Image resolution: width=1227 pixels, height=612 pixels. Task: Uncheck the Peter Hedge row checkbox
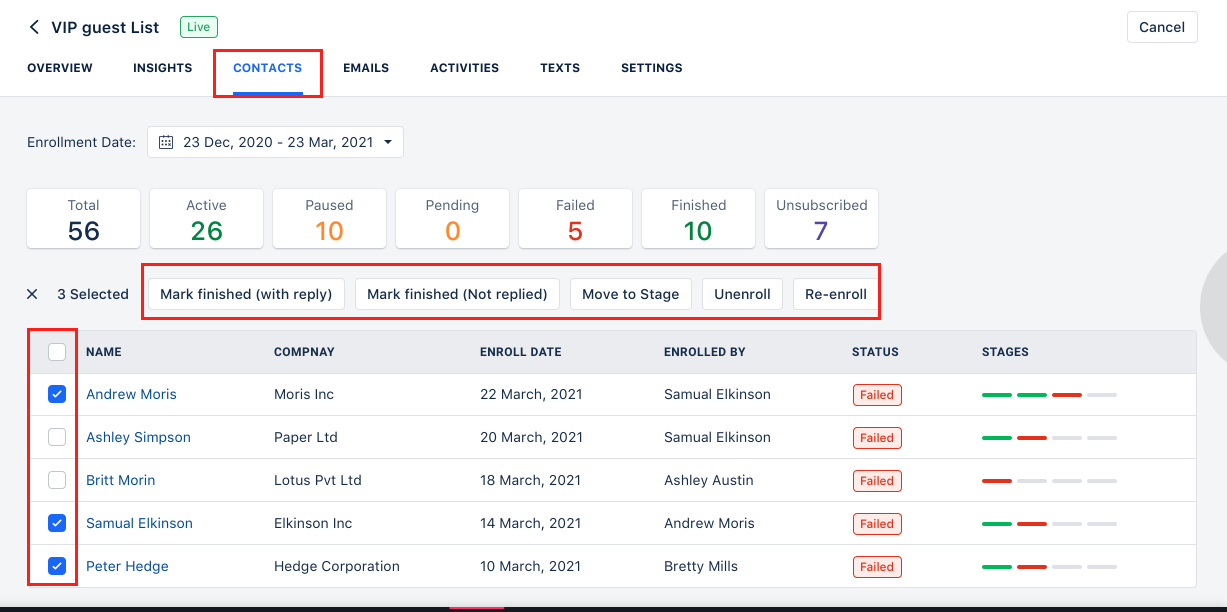click(x=57, y=566)
